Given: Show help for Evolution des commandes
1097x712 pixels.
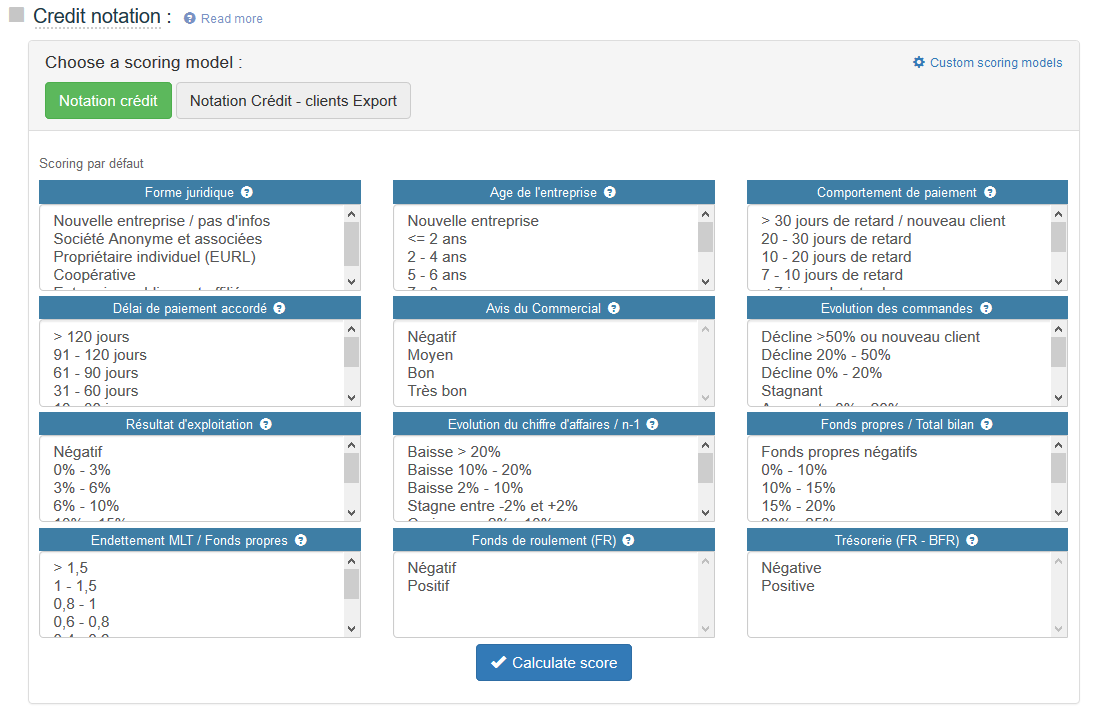Looking at the screenshot, I should [986, 309].
